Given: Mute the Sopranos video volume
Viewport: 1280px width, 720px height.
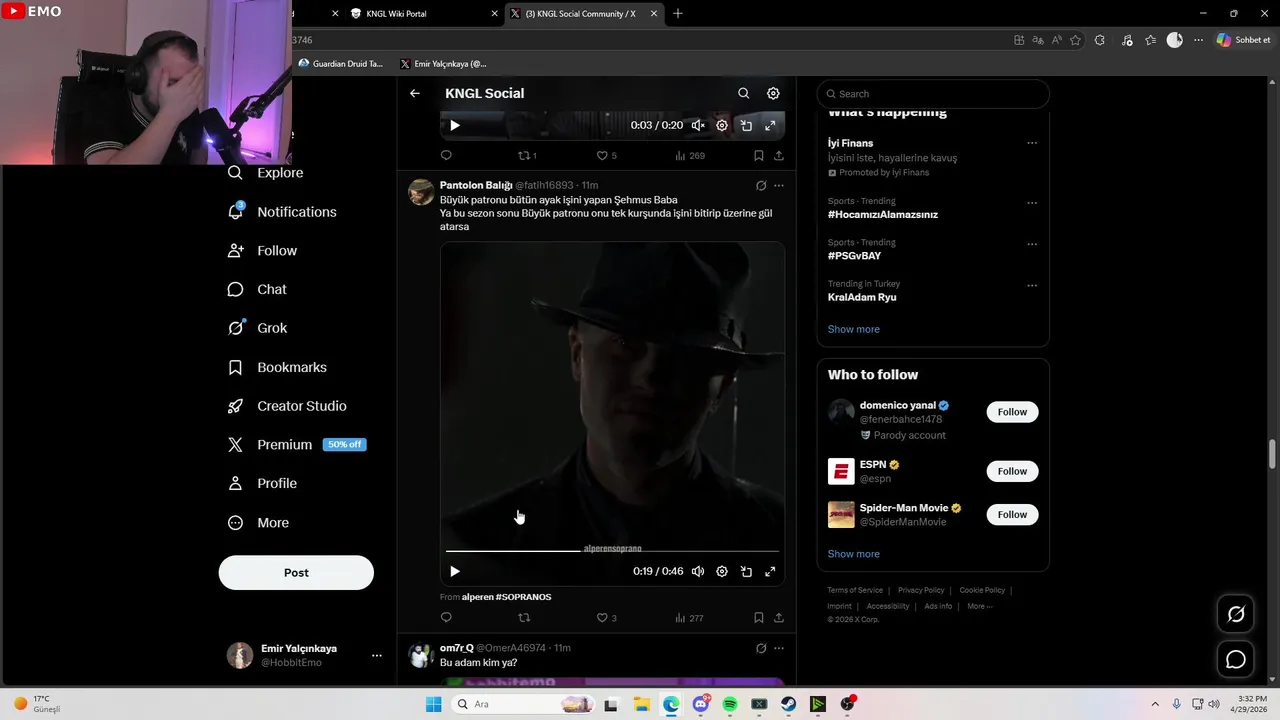Looking at the screenshot, I should 698,571.
